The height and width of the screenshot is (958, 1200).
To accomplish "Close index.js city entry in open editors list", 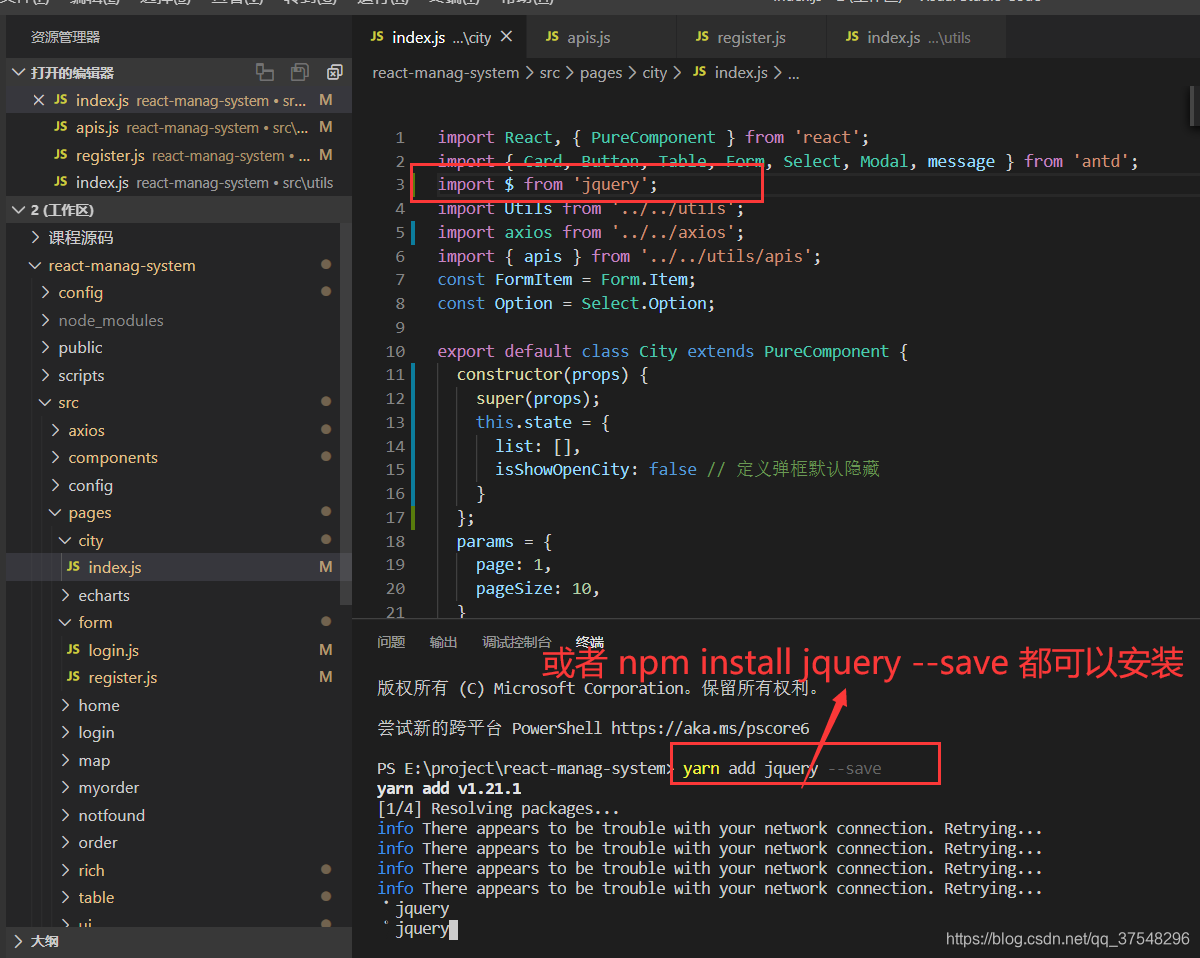I will (x=39, y=100).
